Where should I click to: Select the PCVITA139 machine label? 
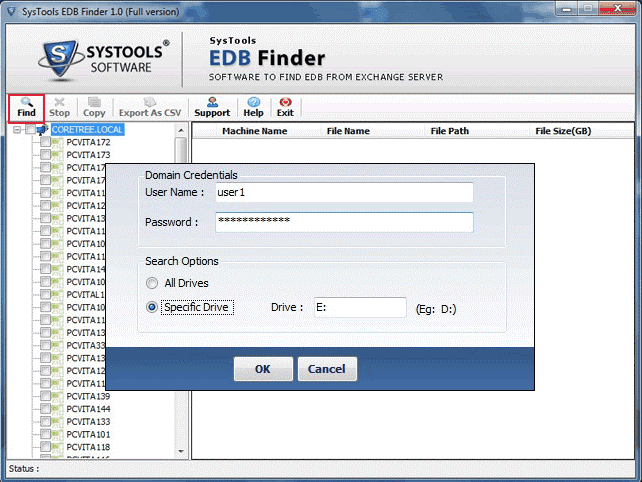[x=88, y=396]
